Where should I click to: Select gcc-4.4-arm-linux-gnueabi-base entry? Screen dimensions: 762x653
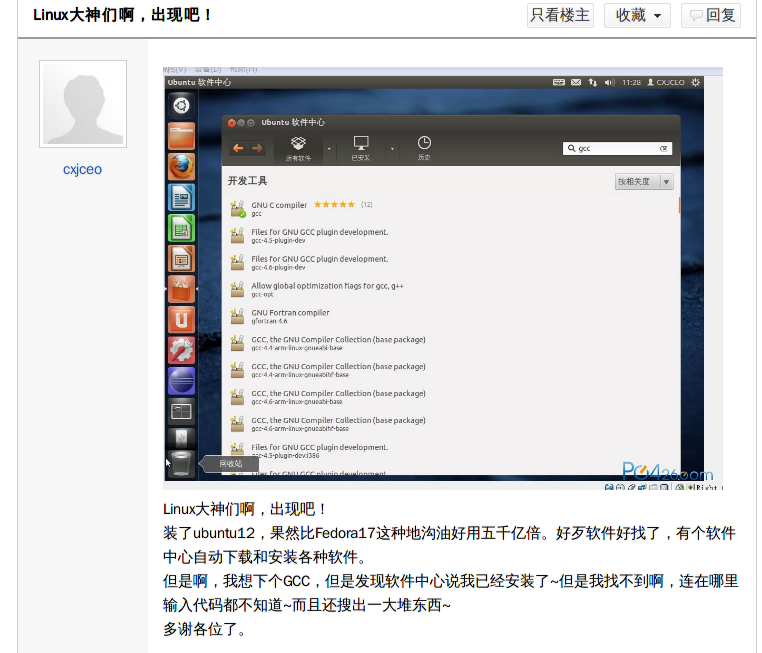click(452, 344)
